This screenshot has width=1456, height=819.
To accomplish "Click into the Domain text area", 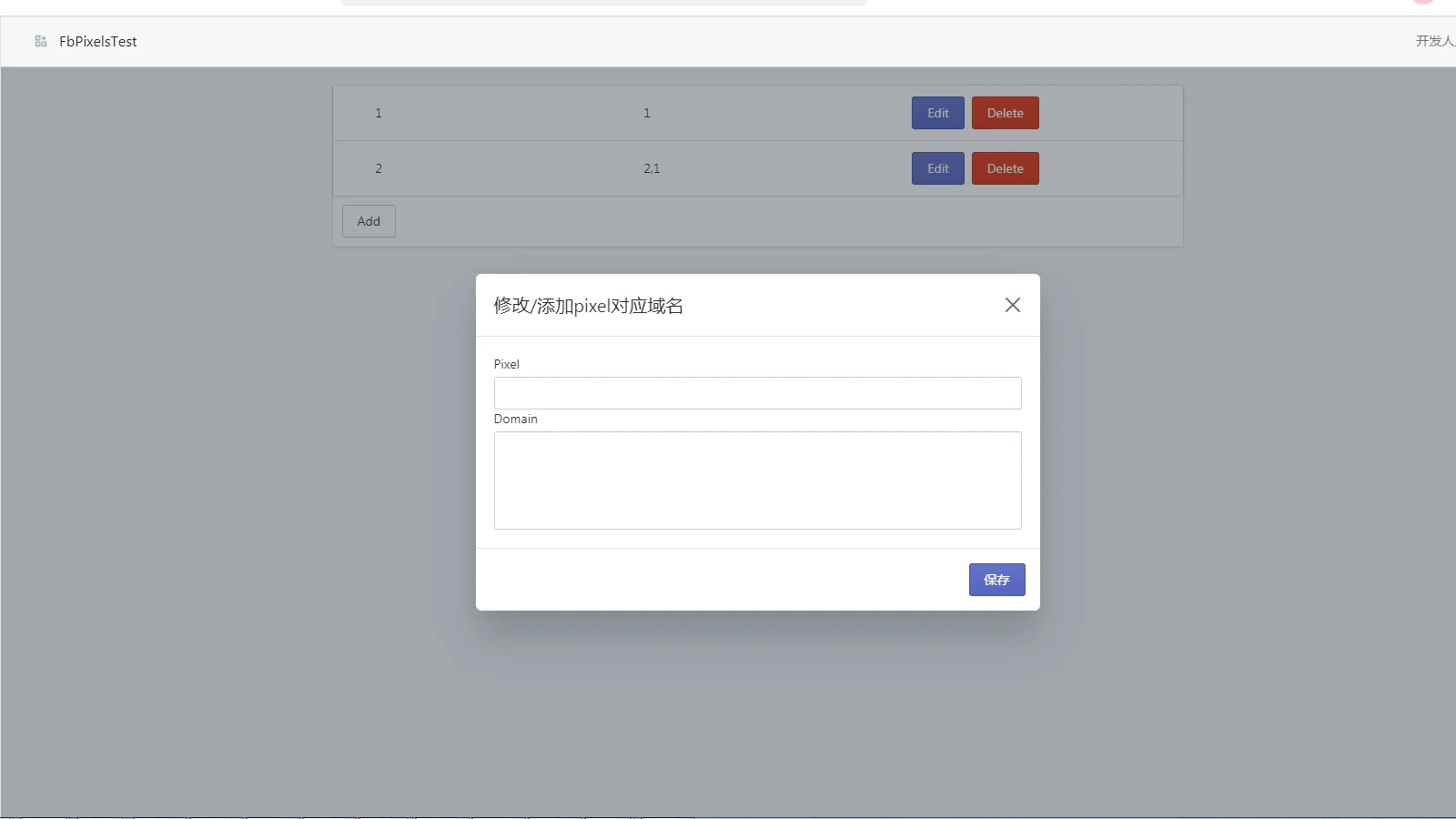I will point(757,480).
